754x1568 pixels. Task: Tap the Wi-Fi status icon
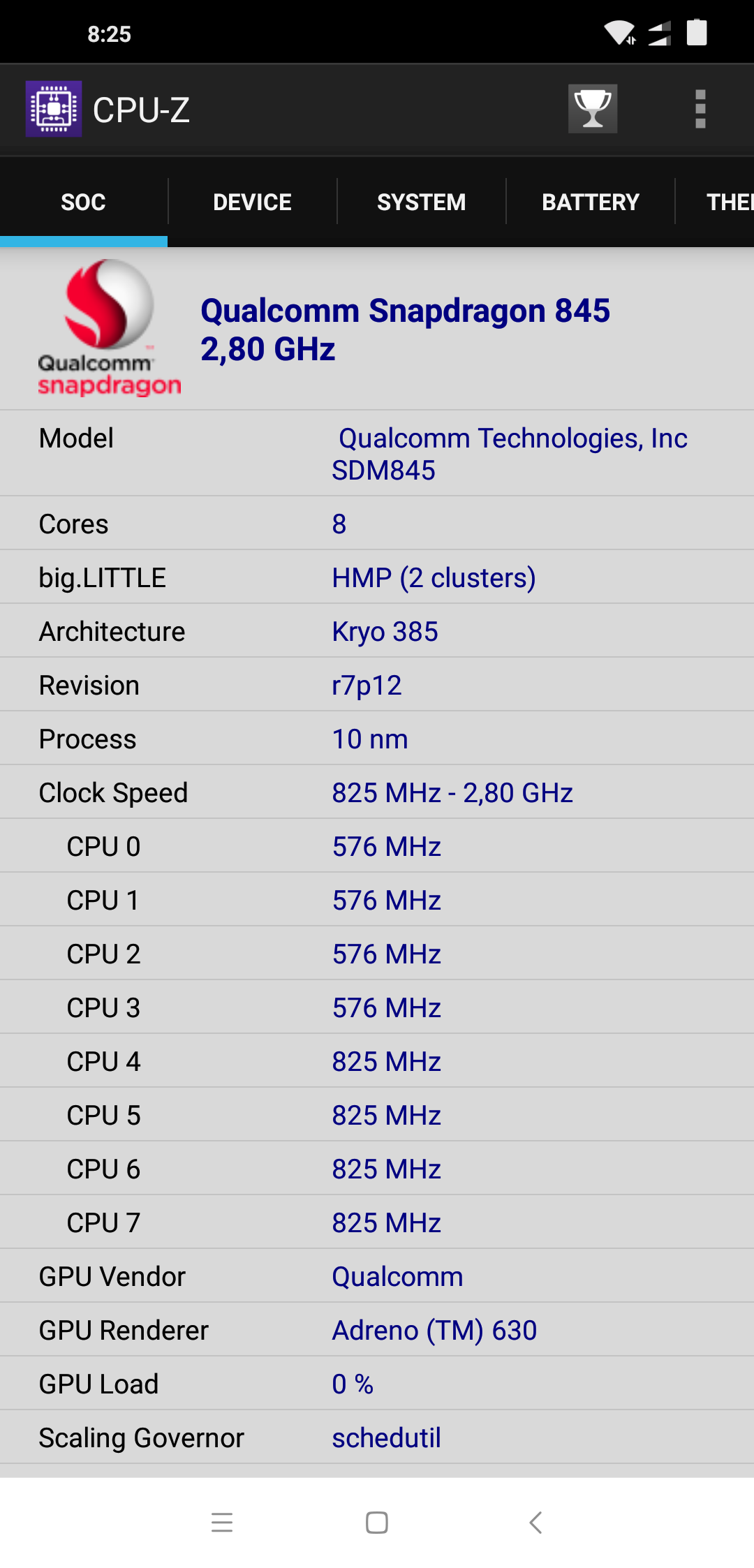(x=619, y=33)
